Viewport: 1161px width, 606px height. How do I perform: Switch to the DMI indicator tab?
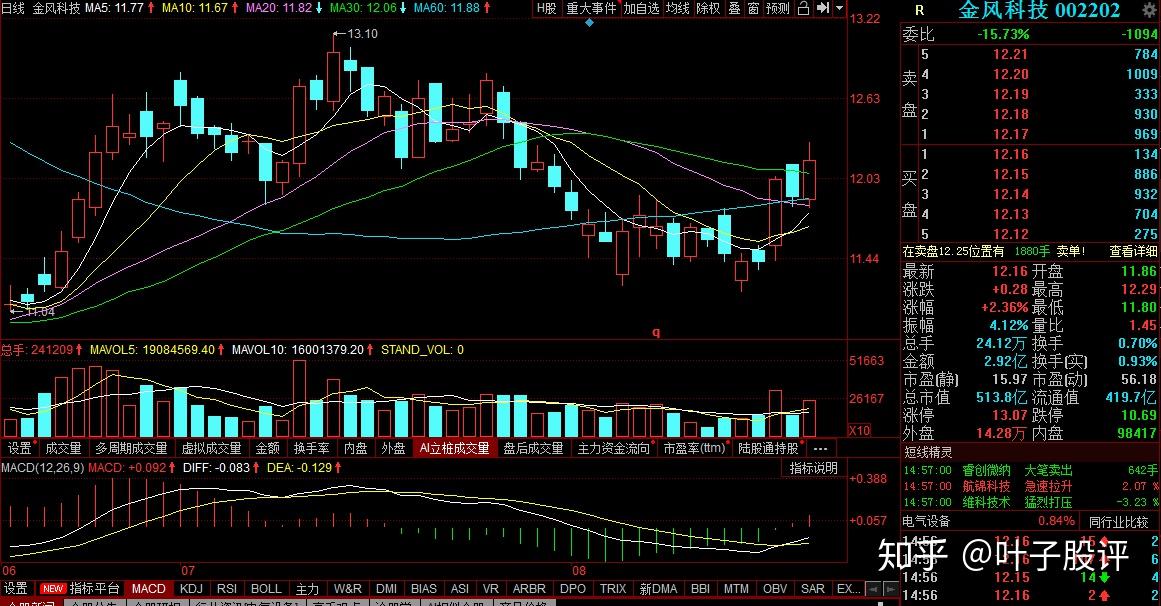(387, 588)
